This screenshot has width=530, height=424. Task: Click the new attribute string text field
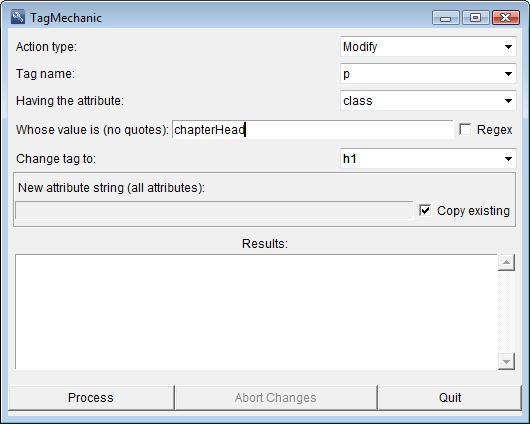pyautogui.click(x=214, y=211)
